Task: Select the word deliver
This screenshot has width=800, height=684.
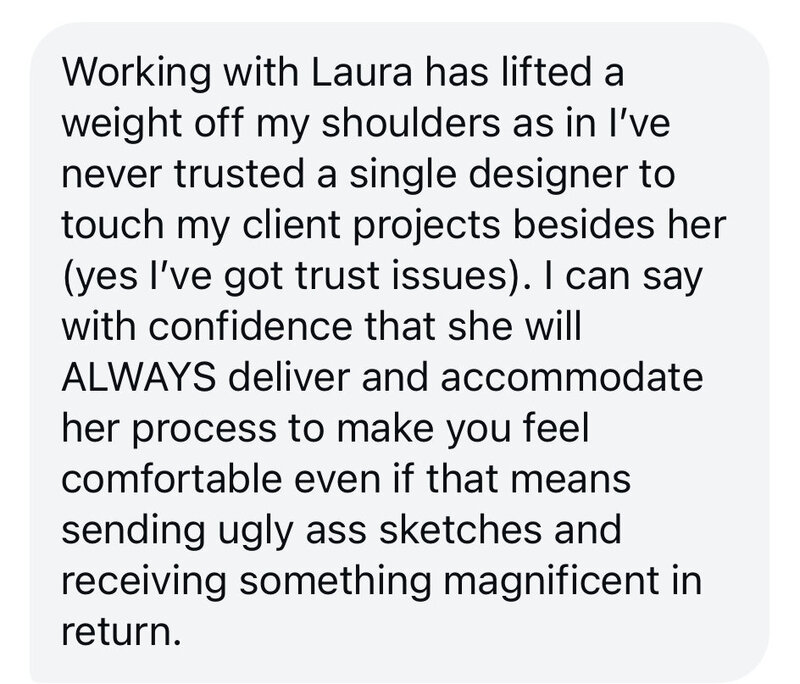Action: pyautogui.click(x=288, y=377)
